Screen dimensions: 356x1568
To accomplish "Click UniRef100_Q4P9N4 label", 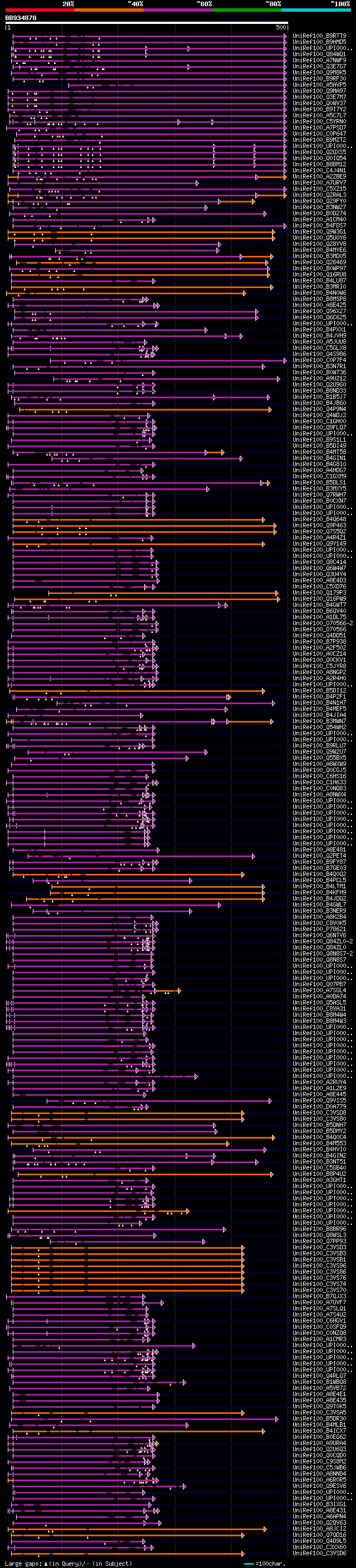I will pos(319,409).
